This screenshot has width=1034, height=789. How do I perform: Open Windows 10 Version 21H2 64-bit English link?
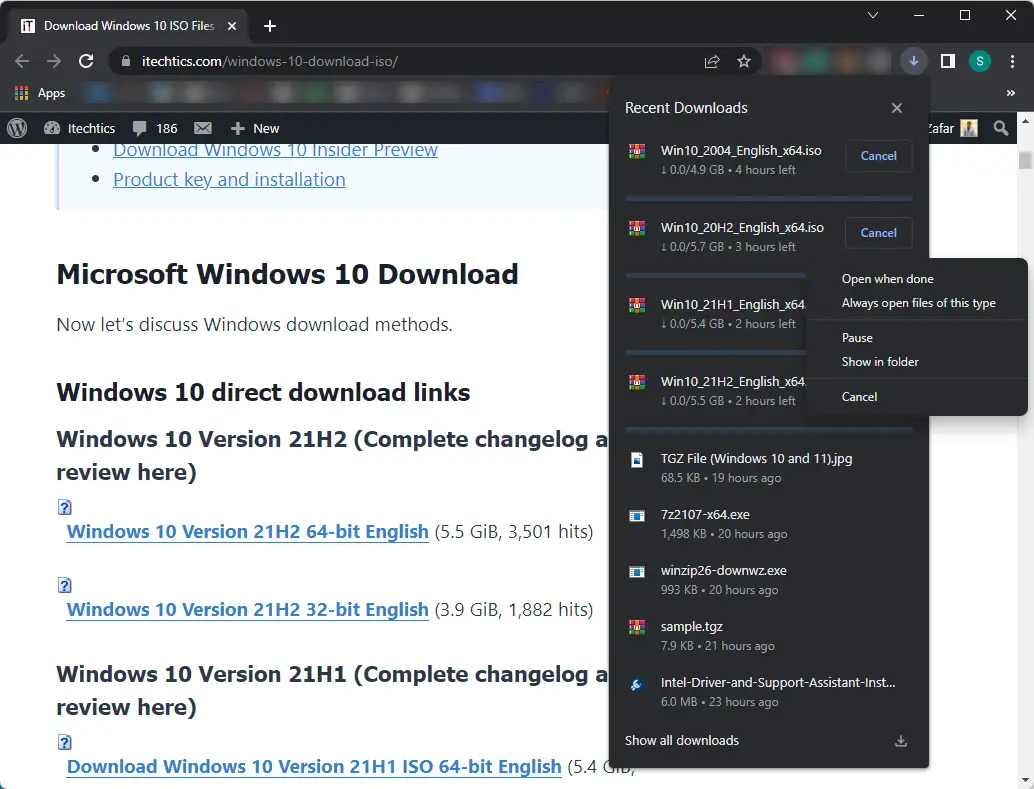pos(247,532)
